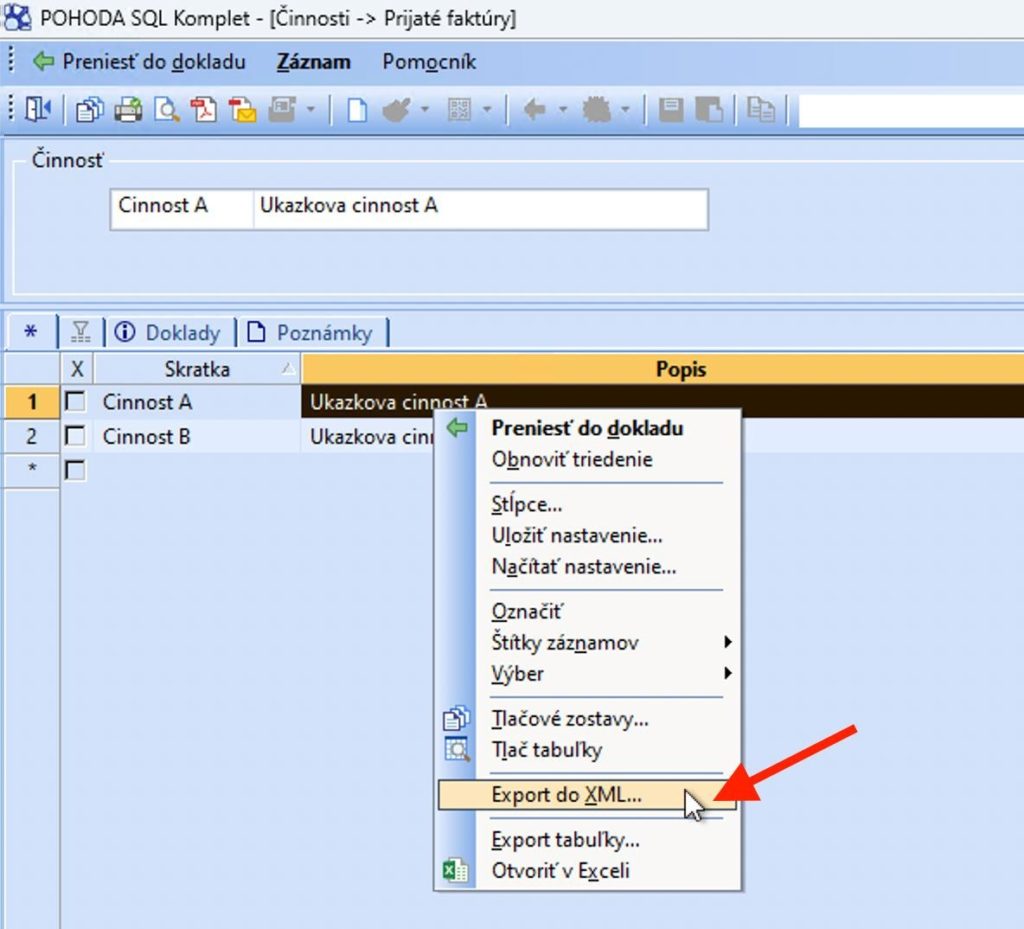Send PDF by email using the envelope icon

pyautogui.click(x=242, y=110)
